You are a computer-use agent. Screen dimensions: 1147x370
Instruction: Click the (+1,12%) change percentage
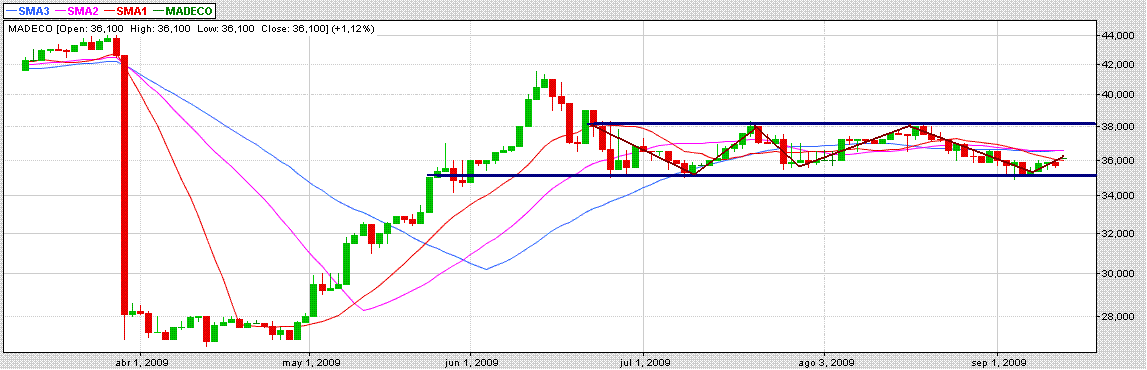(353, 29)
